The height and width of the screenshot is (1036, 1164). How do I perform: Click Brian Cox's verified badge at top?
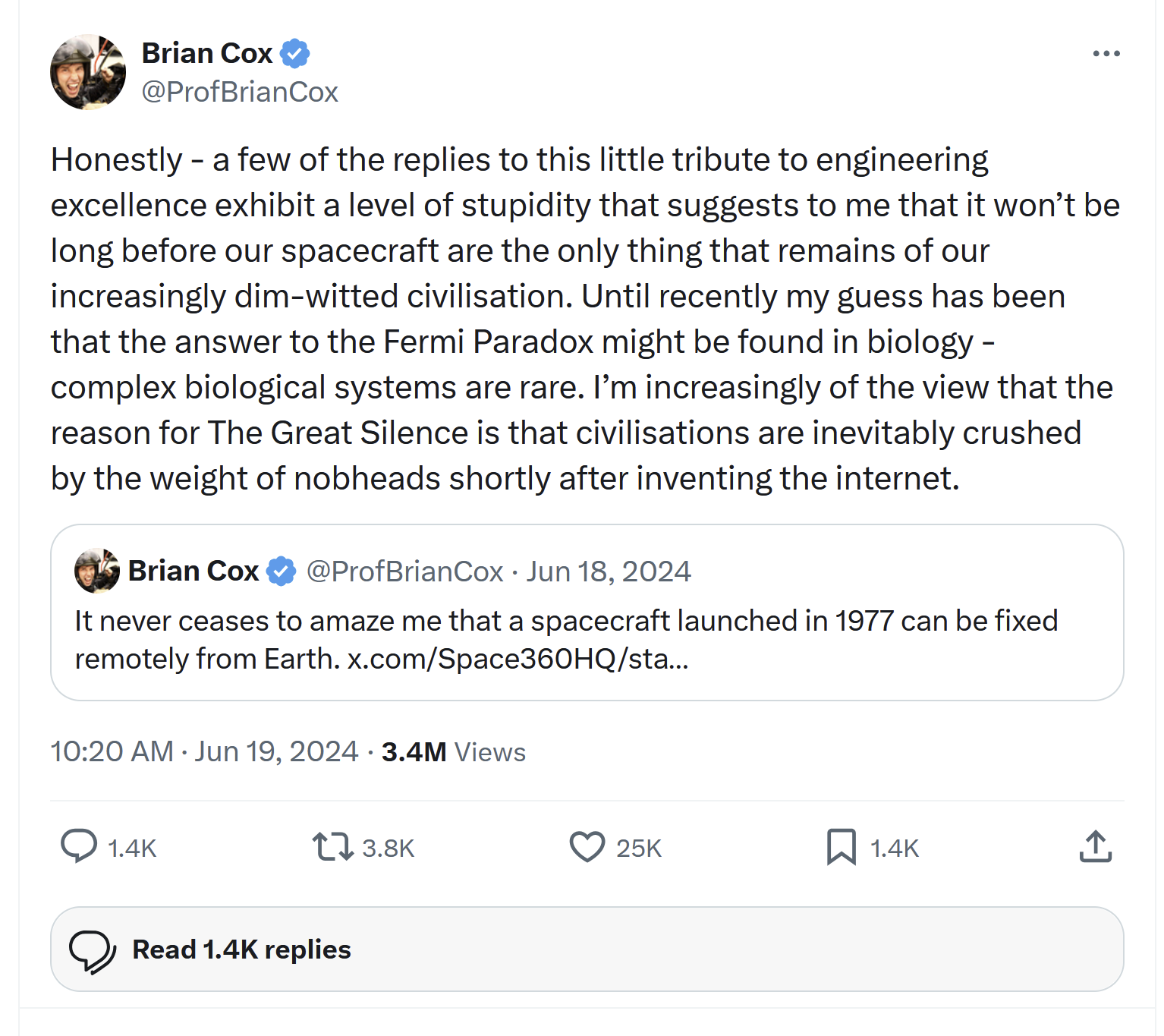click(x=295, y=53)
